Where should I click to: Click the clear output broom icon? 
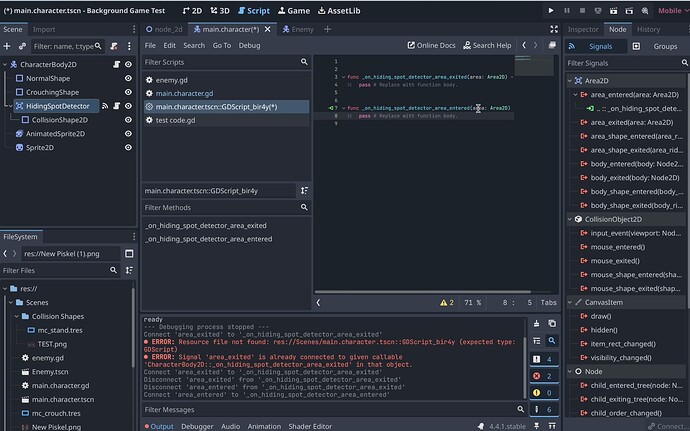point(538,323)
